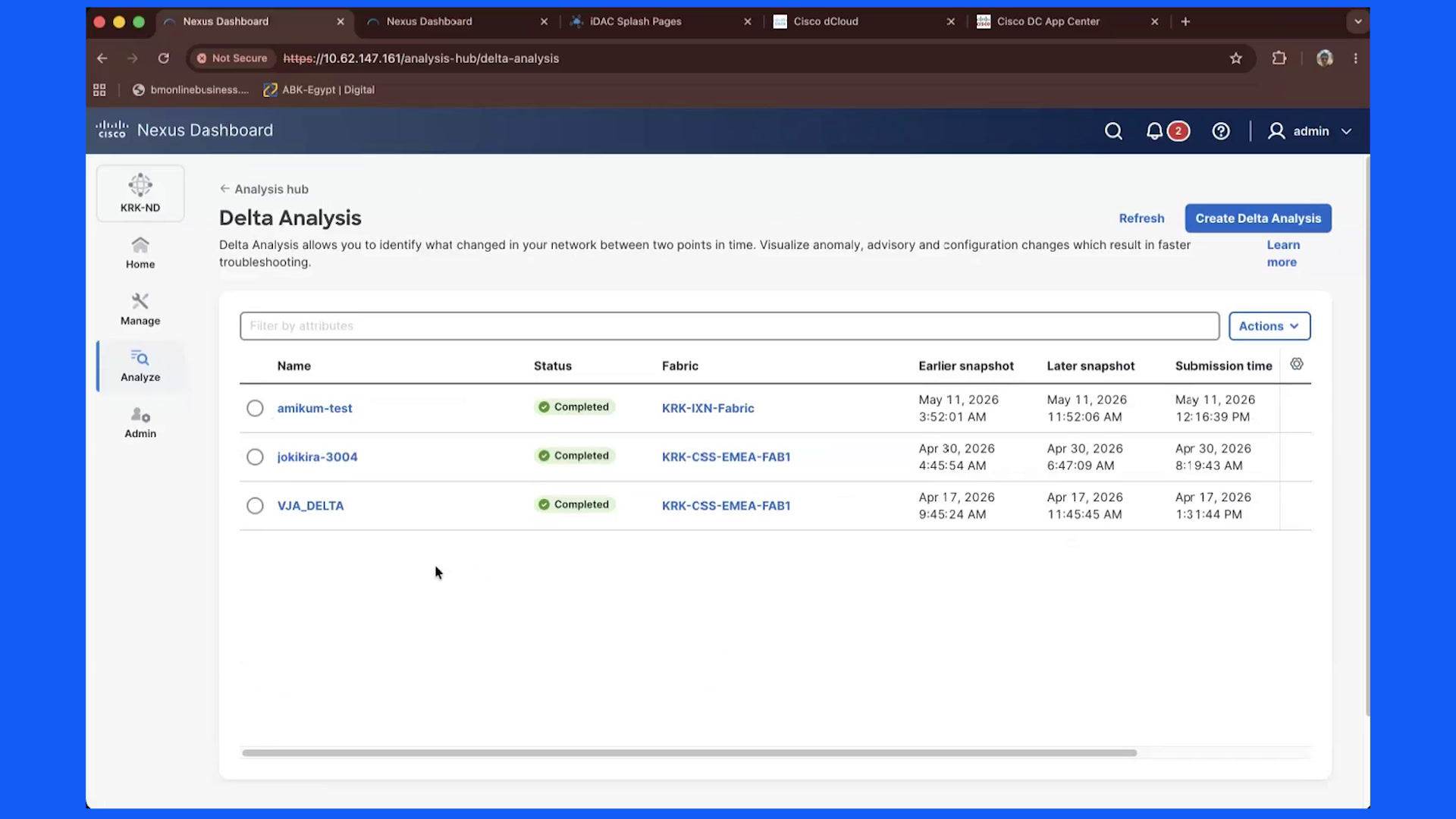Open the jokikira-3004 delta analysis
Viewport: 1456px width, 819px height.
click(x=317, y=457)
